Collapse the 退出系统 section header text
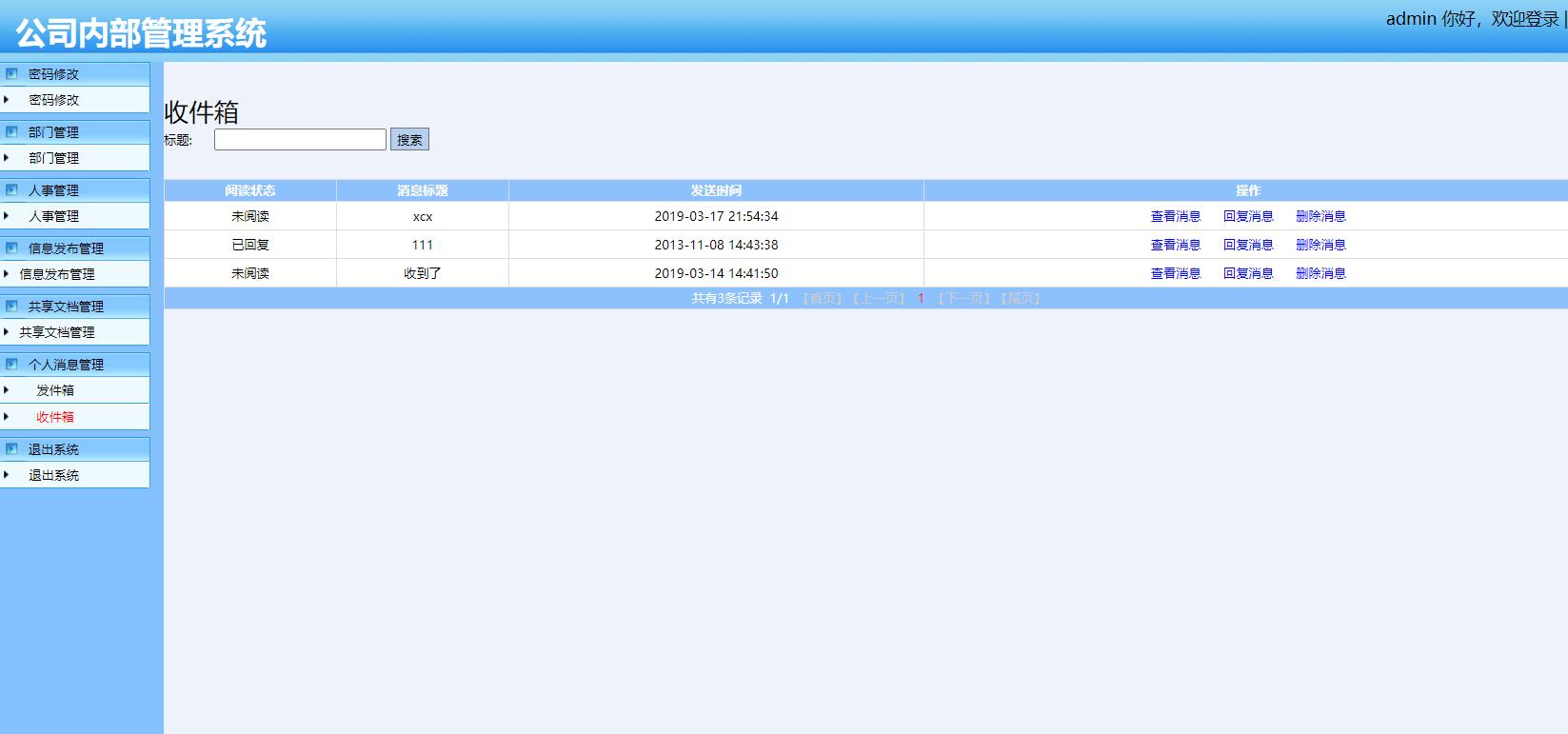Screen dimensions: 1568x734 [53, 449]
